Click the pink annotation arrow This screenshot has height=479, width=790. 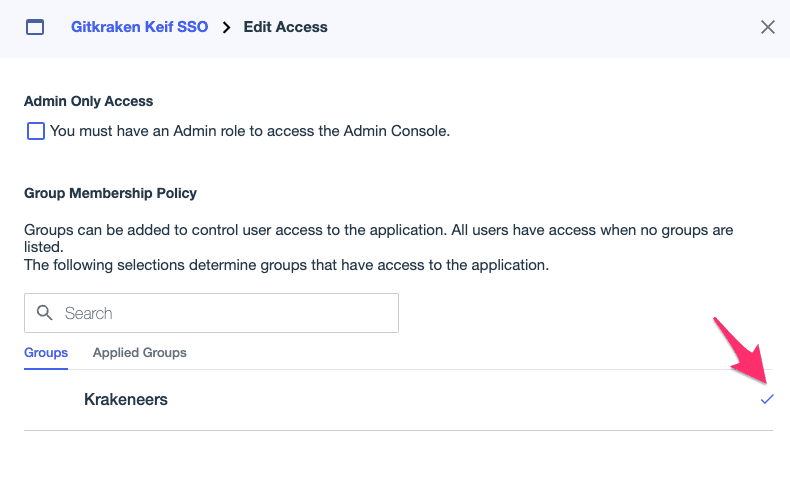tap(741, 353)
